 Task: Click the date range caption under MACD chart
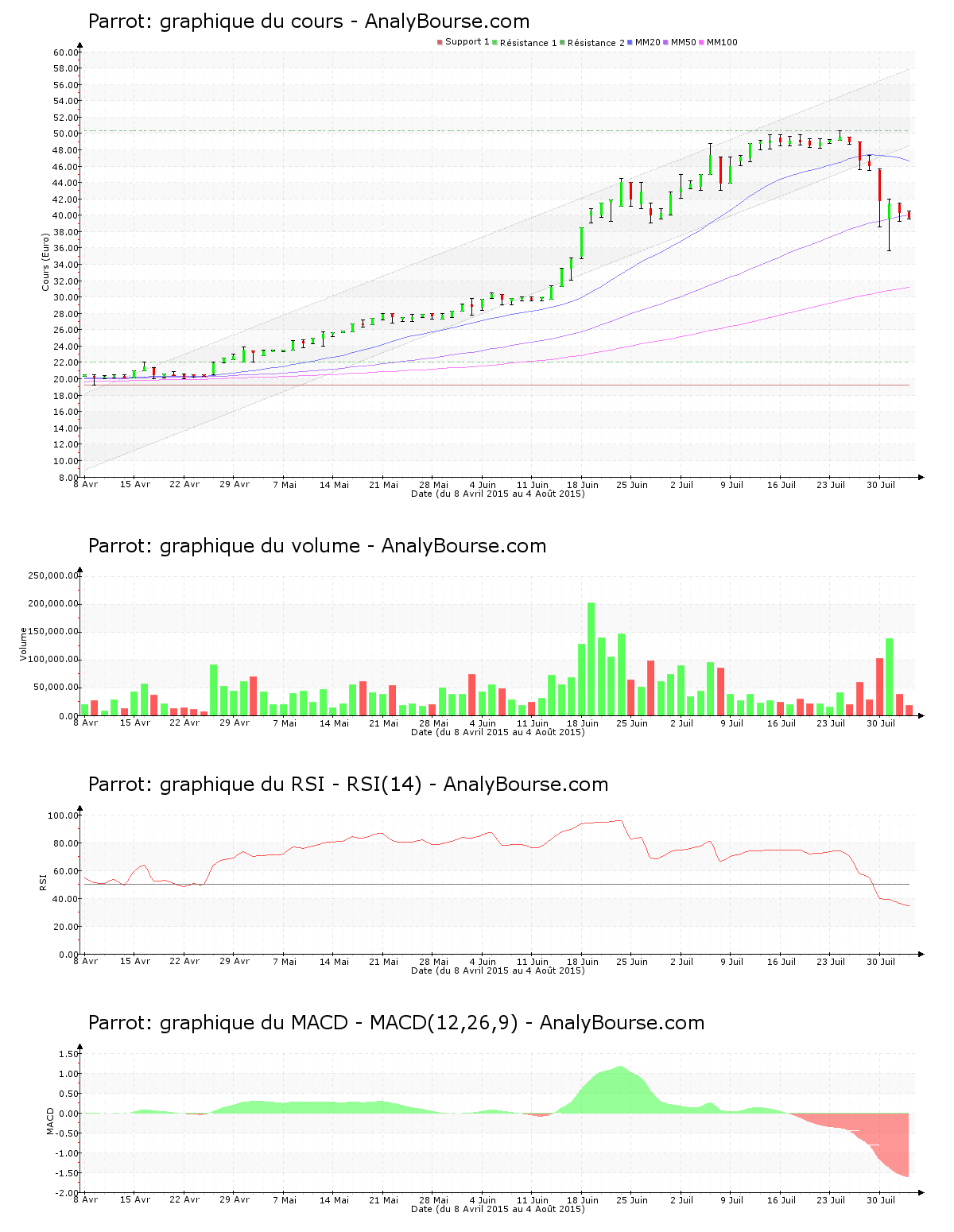(498, 1209)
